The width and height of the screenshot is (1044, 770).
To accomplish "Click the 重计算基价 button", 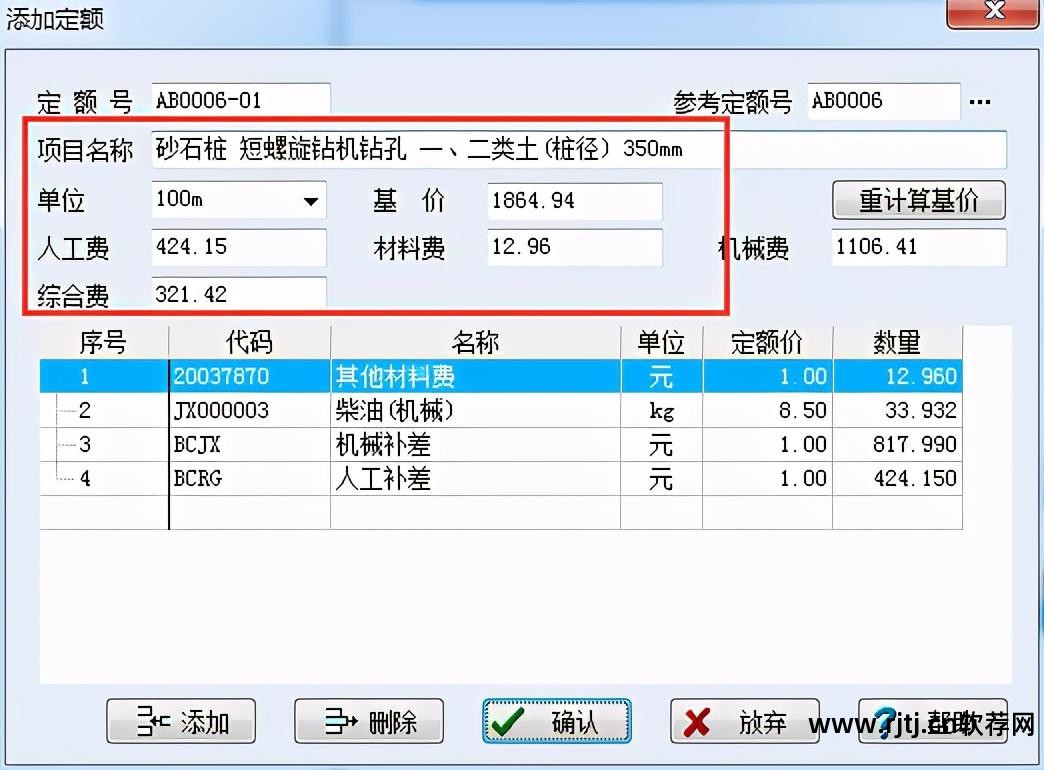I will pyautogui.click(x=919, y=200).
